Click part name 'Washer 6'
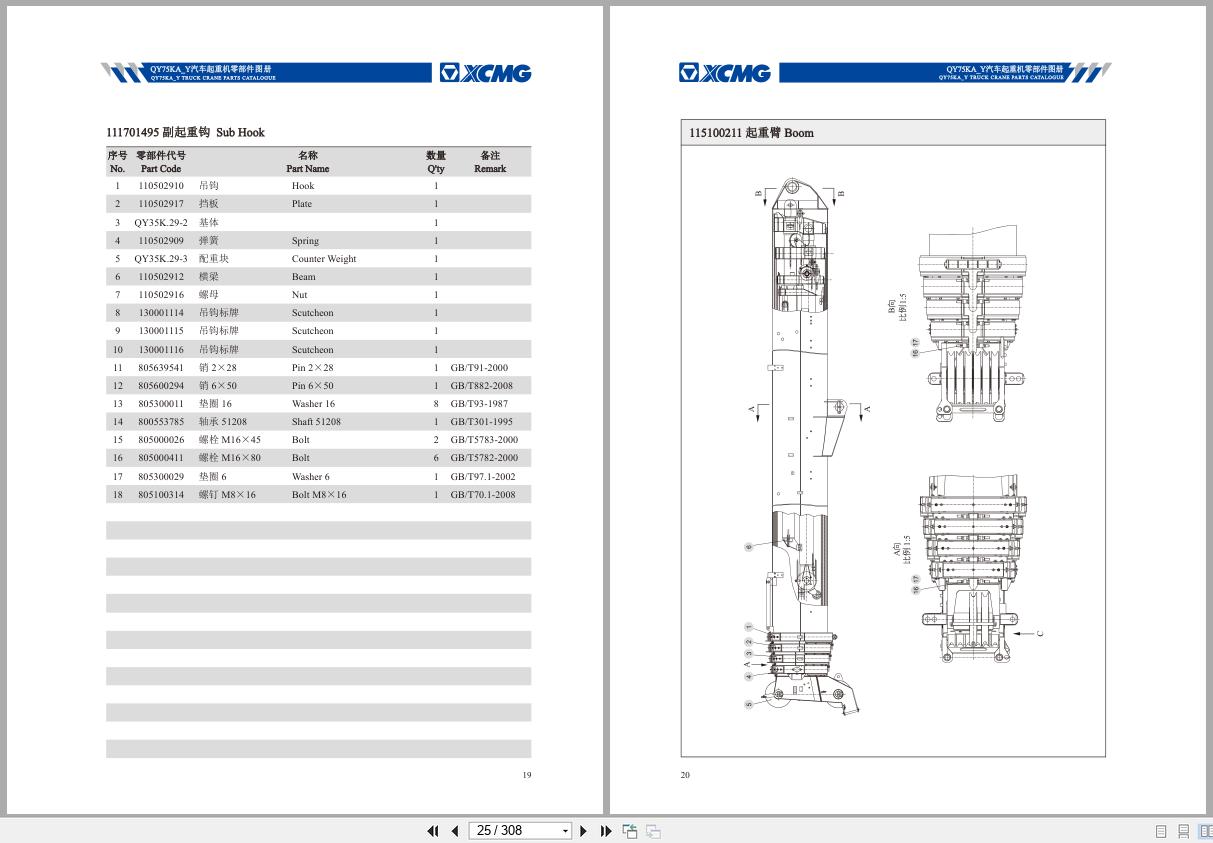 [310, 476]
